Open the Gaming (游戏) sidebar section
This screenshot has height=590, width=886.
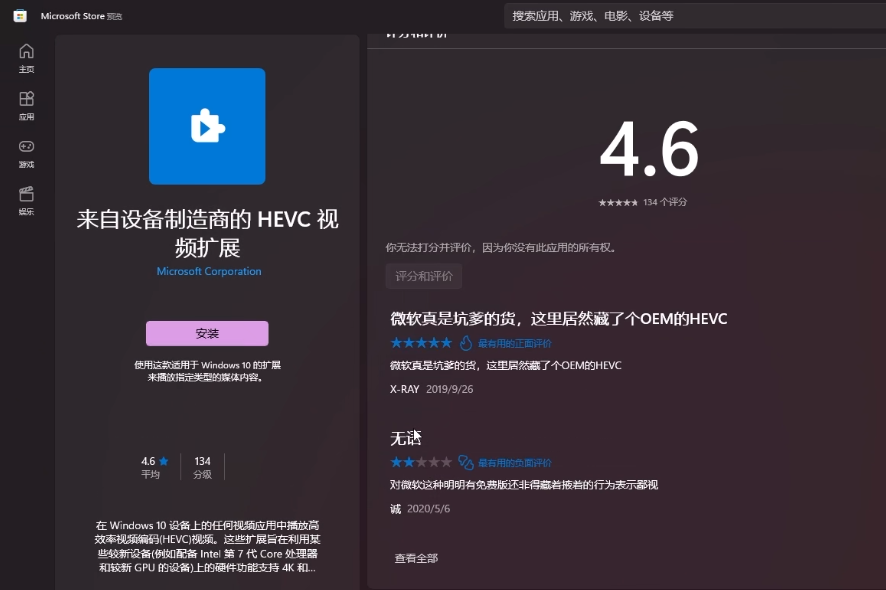pos(27,154)
